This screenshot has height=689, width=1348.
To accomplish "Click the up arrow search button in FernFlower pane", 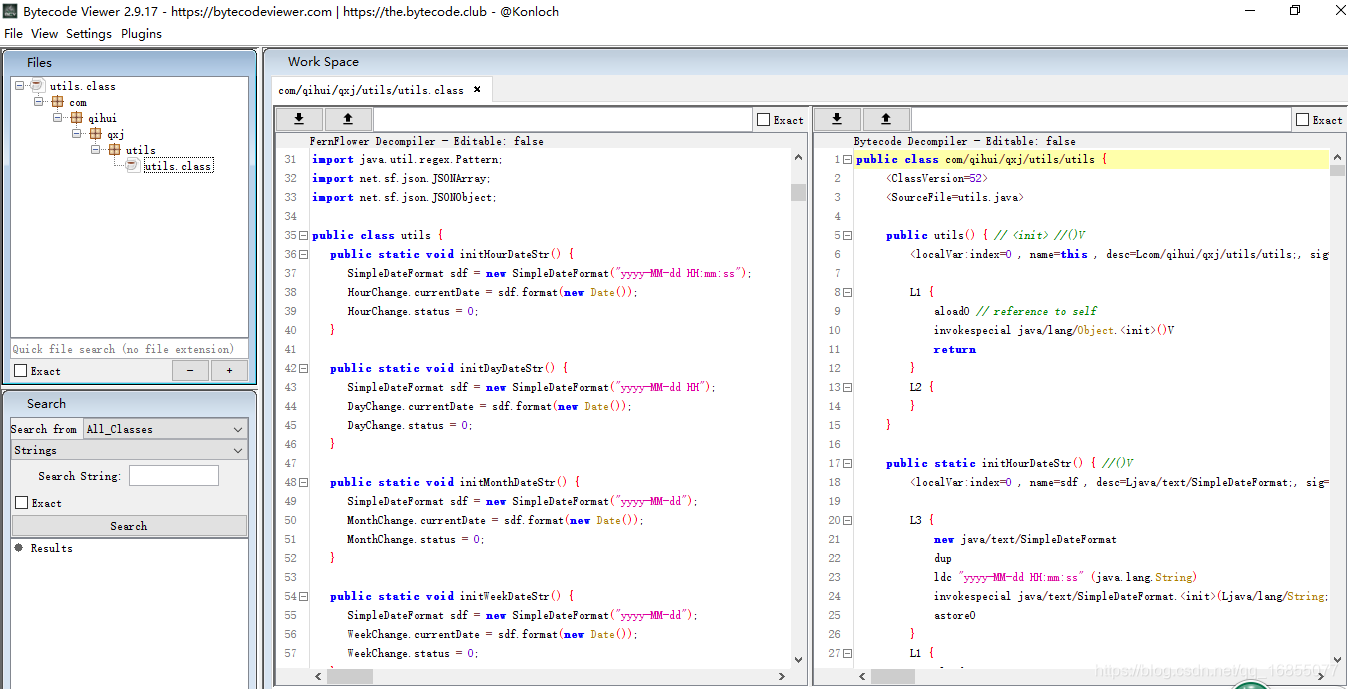I will pyautogui.click(x=348, y=119).
